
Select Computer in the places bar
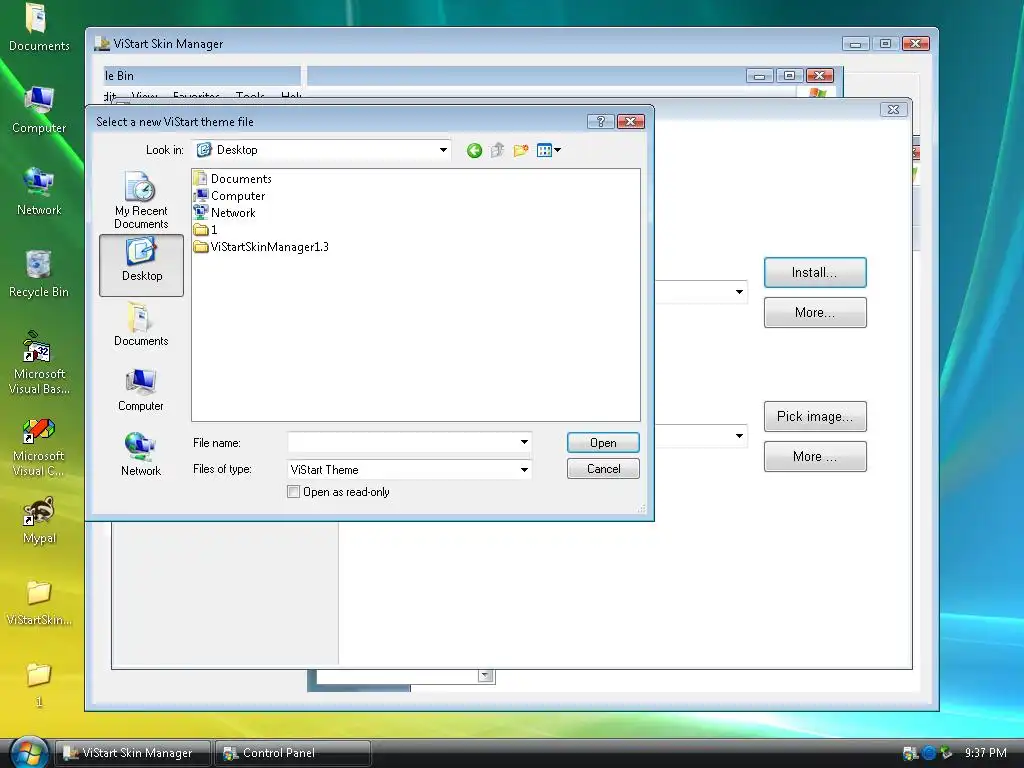[141, 389]
